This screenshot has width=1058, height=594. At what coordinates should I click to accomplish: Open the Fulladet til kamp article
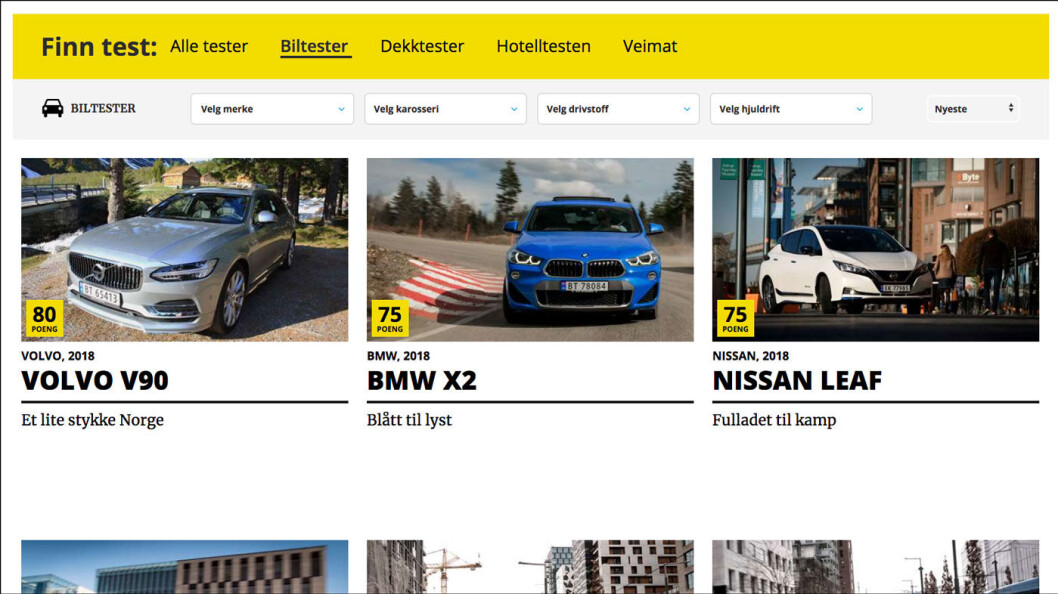pos(774,420)
